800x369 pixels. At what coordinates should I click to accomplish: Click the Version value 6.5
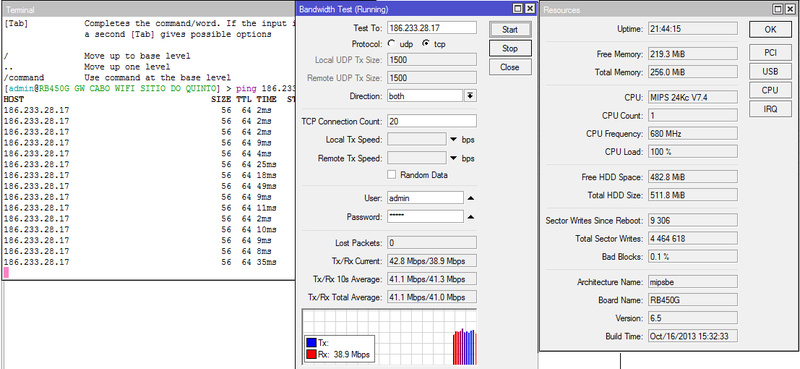tap(692, 318)
